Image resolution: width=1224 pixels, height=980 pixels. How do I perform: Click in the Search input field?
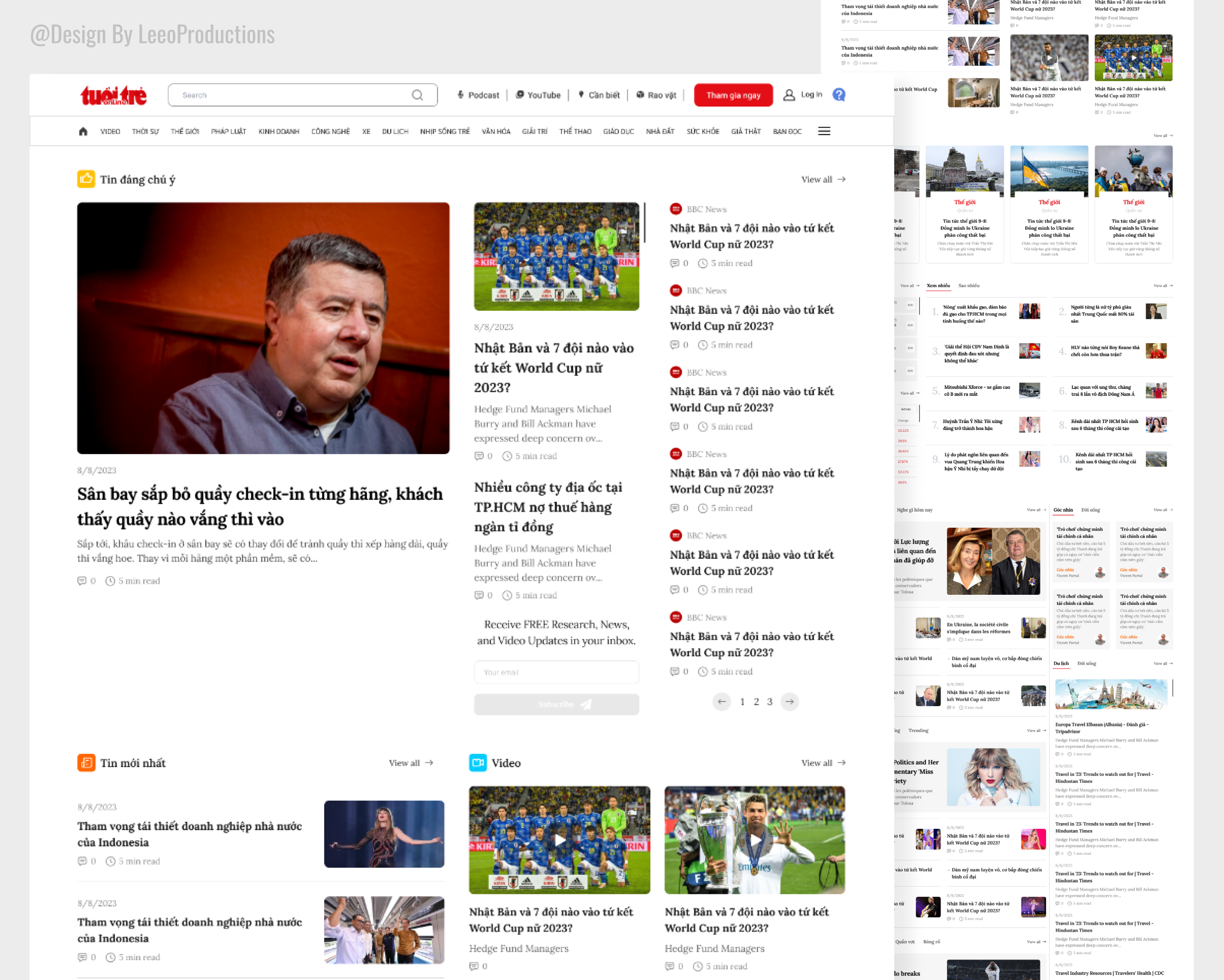tap(303, 95)
